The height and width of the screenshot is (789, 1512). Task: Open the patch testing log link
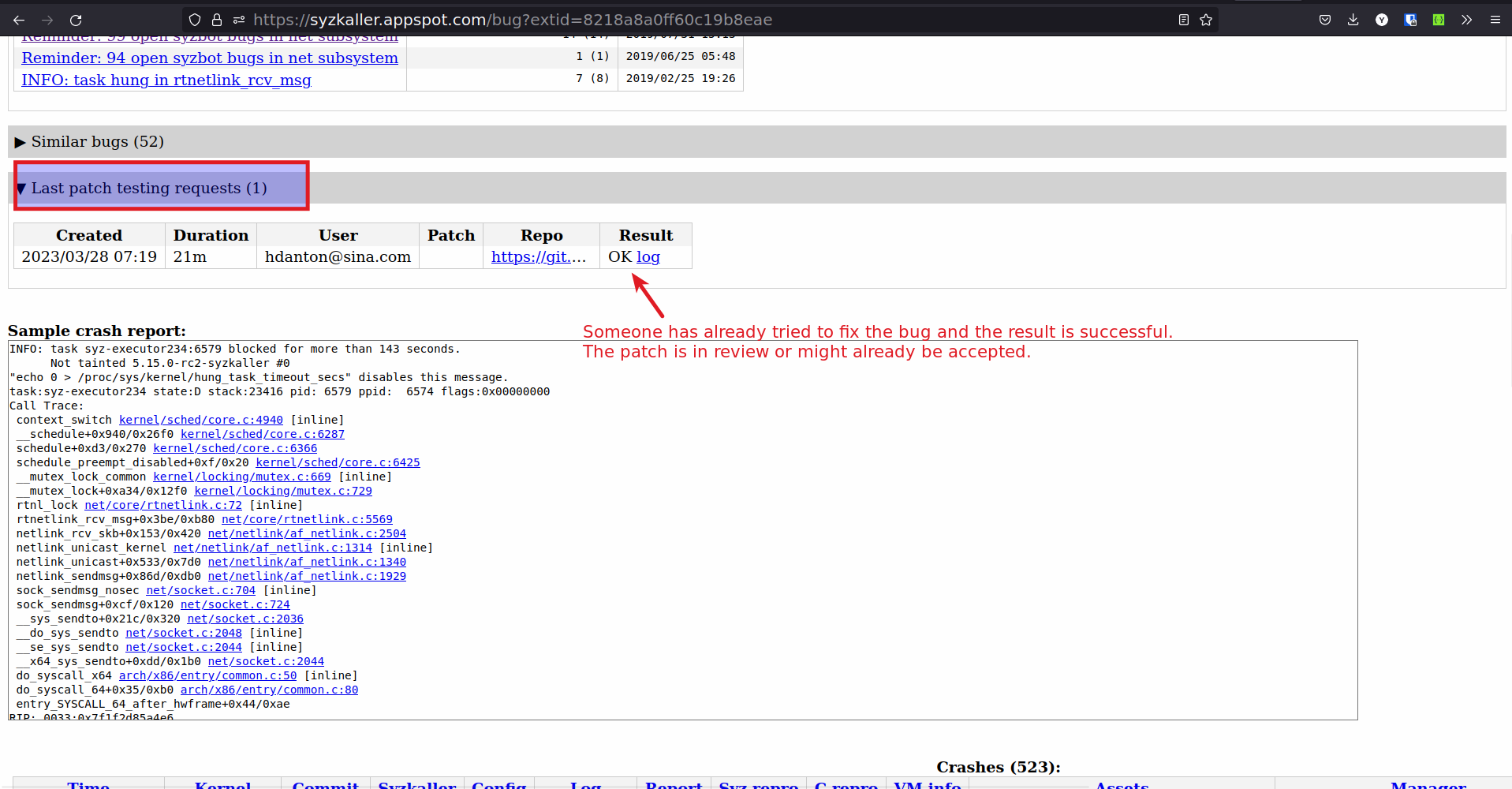click(x=648, y=256)
